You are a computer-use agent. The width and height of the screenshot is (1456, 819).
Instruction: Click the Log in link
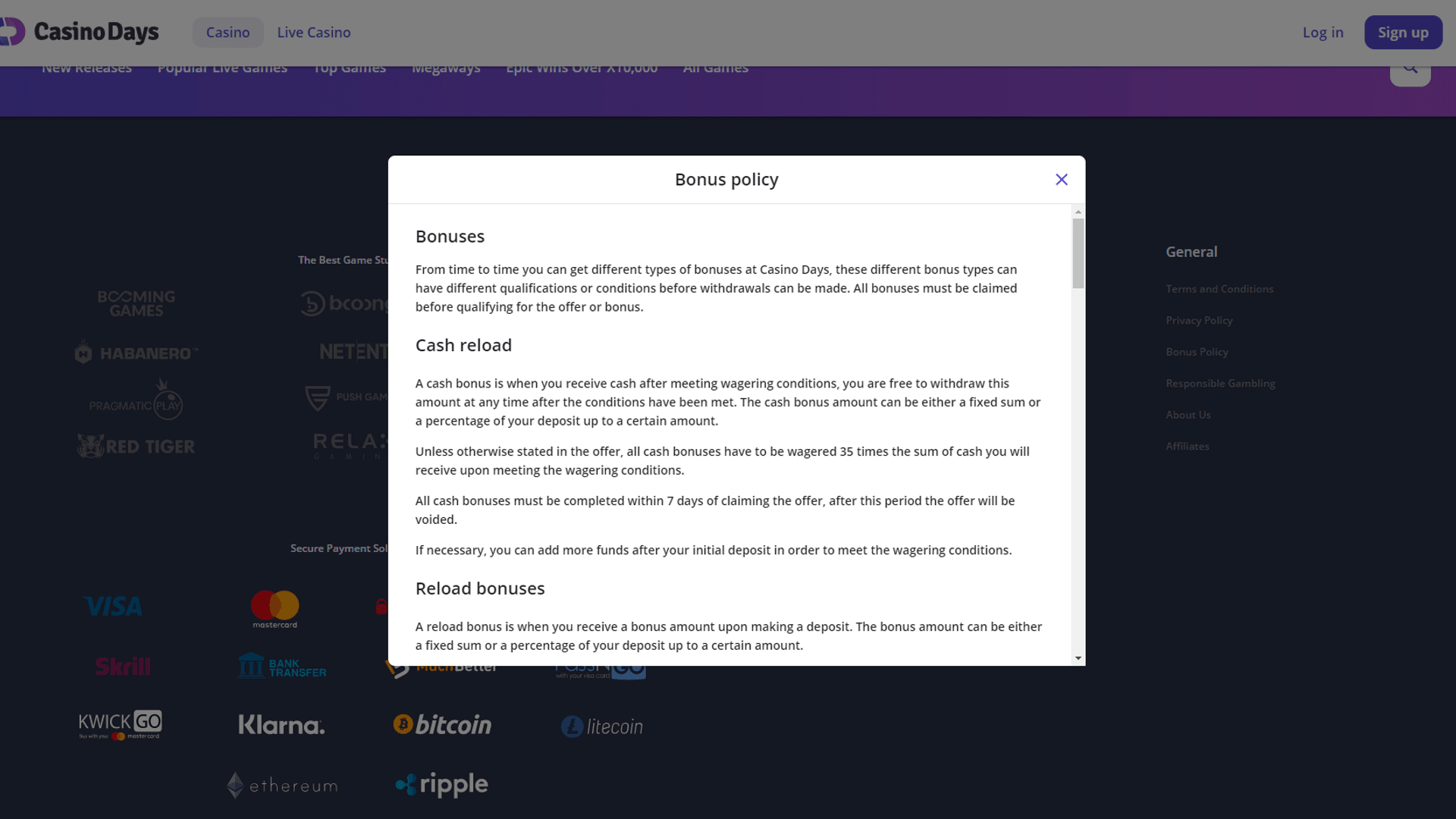coord(1323,33)
